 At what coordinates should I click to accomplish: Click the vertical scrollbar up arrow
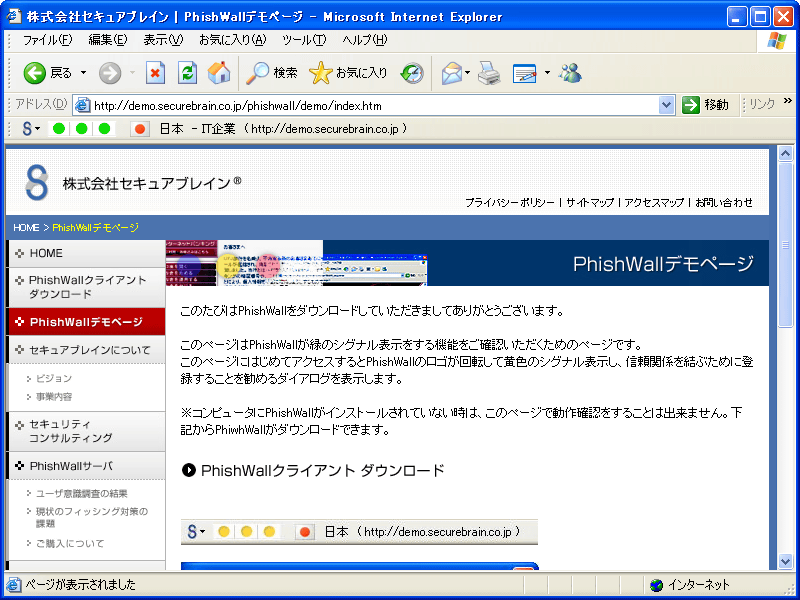pyautogui.click(x=785, y=154)
